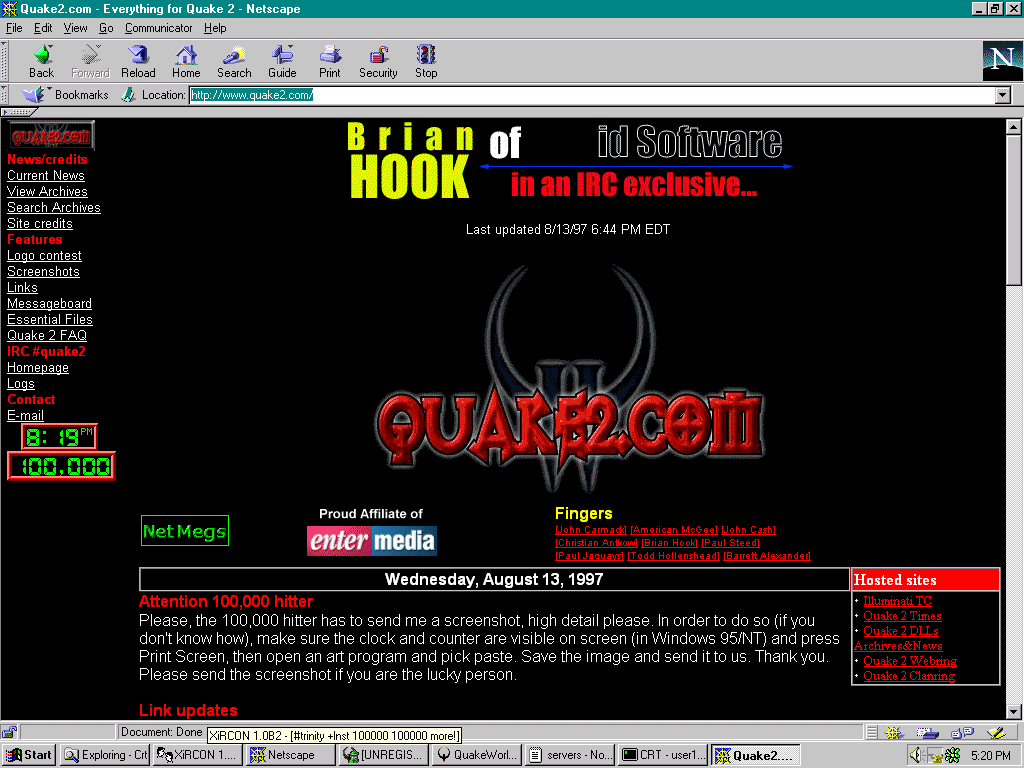Screen dimensions: 1024x768
Task: Click the Brian Hook IRC exclusive banner
Action: 569,161
